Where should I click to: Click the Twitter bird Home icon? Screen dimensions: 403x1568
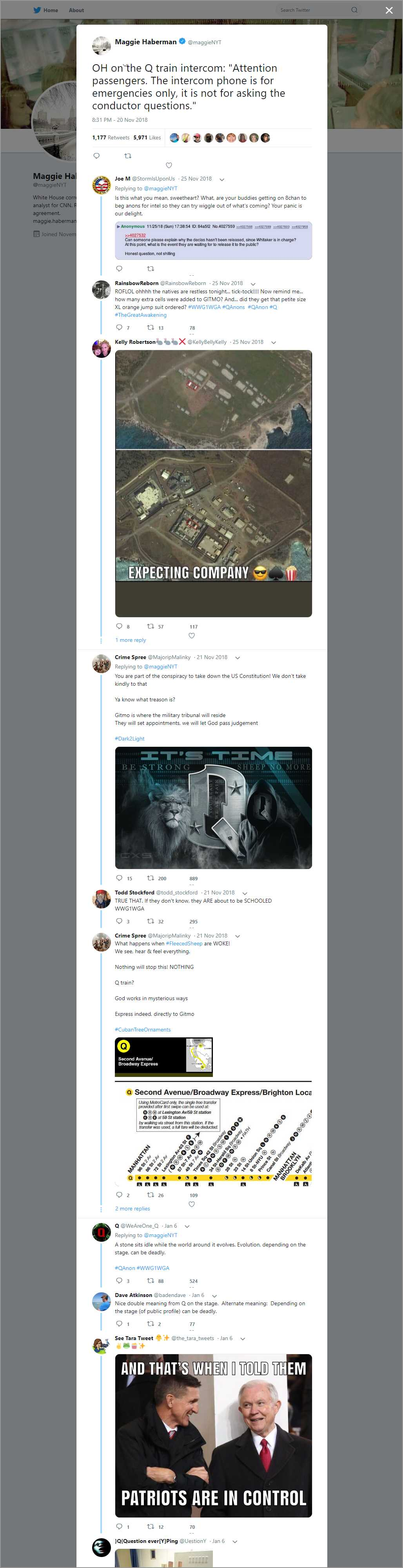point(36,10)
